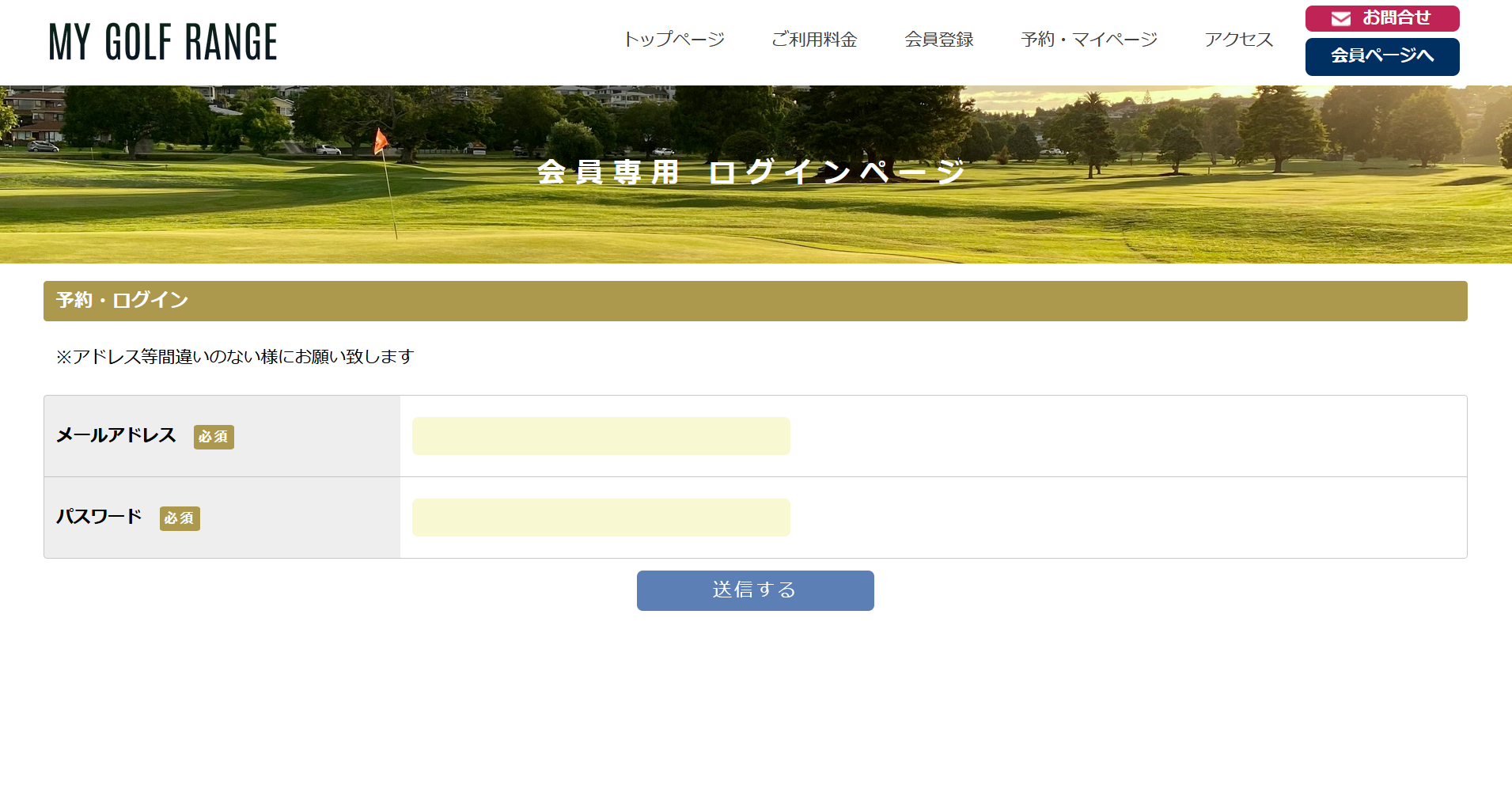Click the 必須 badge beside パスワード

180,518
